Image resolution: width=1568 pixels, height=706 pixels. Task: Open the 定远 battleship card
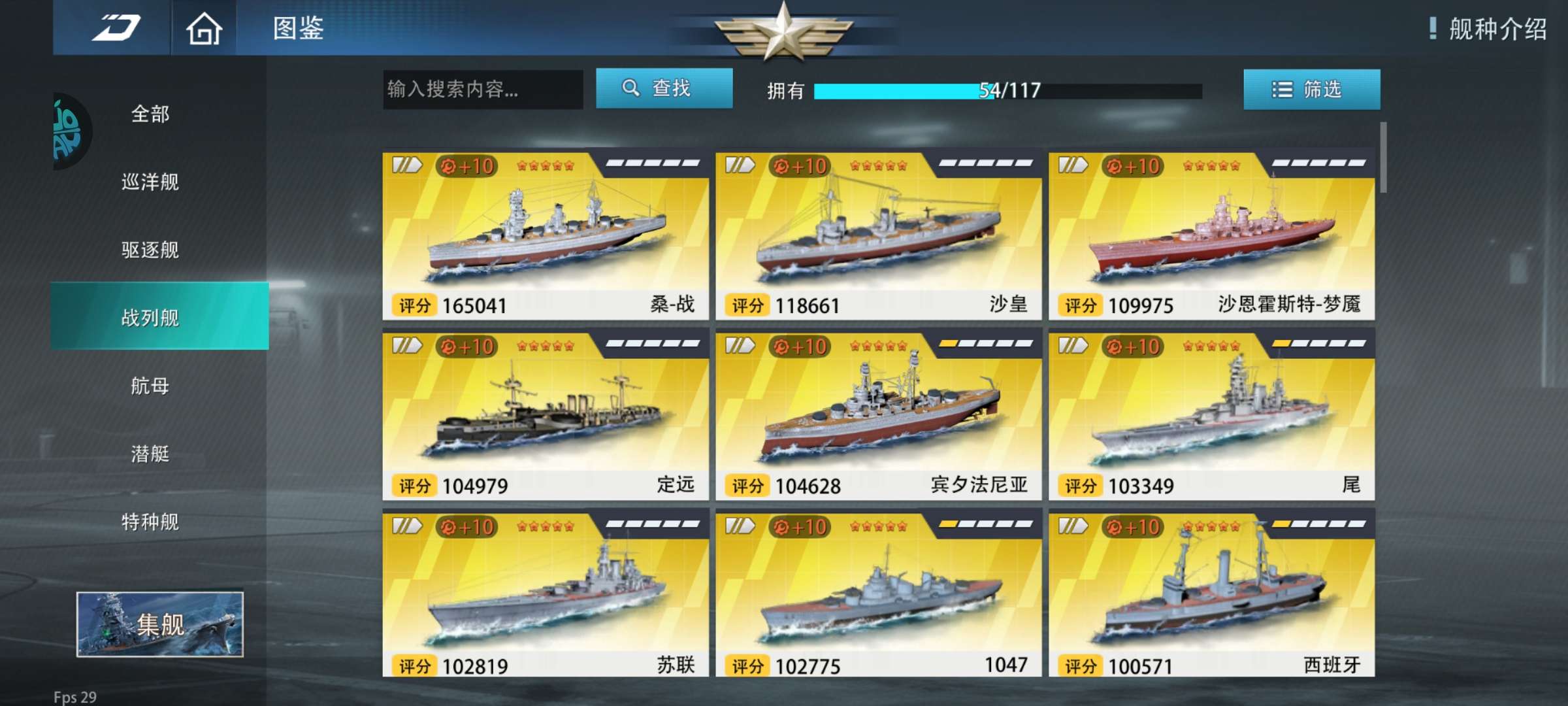point(546,416)
